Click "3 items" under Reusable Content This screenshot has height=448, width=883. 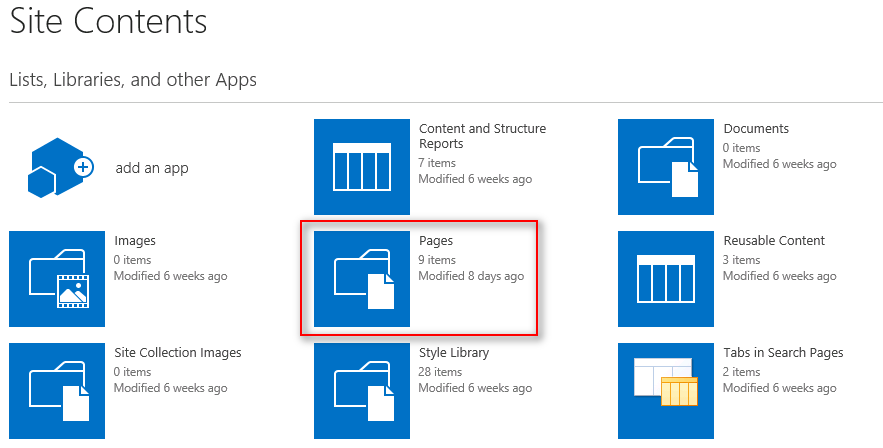(742, 260)
